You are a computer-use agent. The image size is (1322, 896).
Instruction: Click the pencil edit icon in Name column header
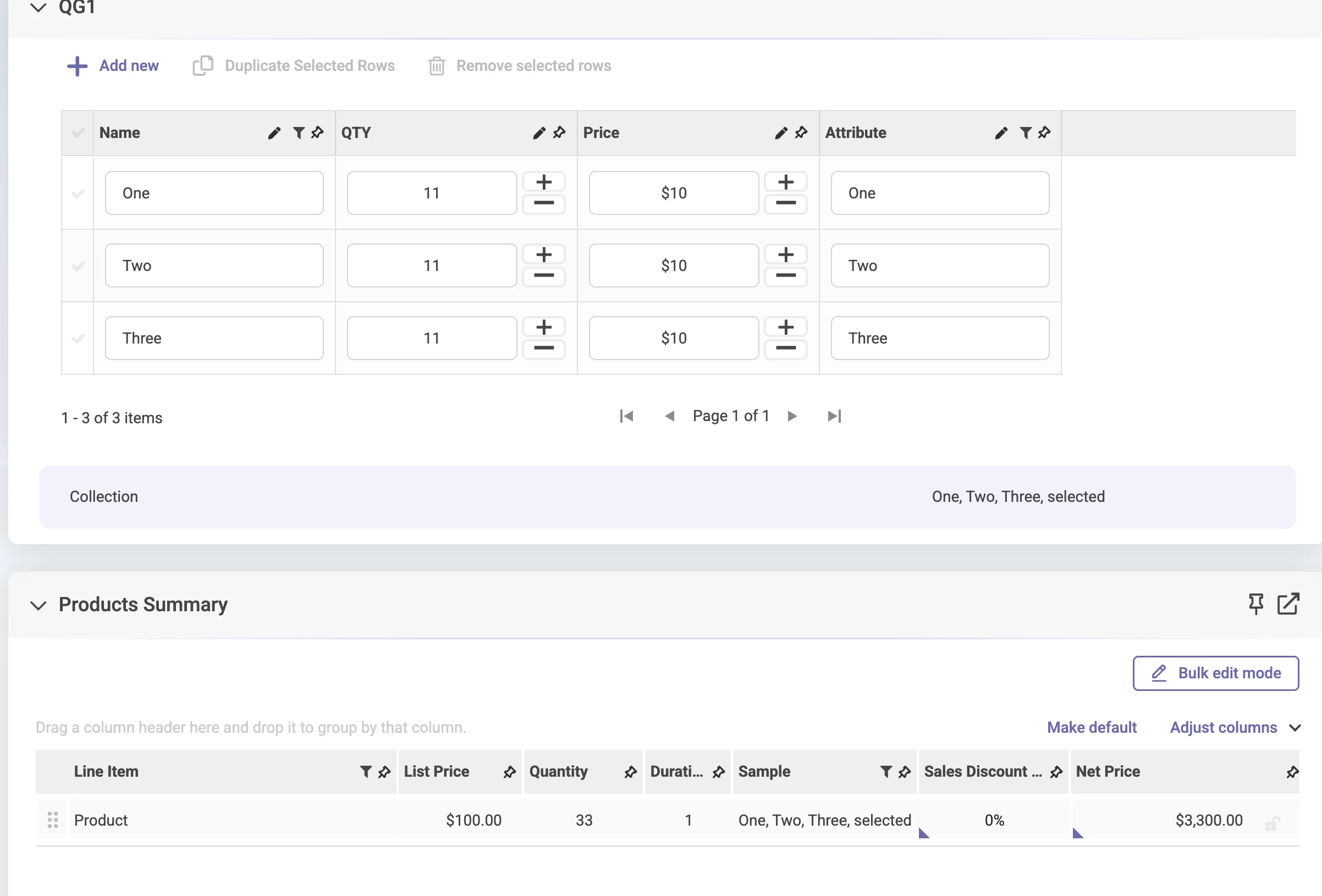click(x=274, y=133)
